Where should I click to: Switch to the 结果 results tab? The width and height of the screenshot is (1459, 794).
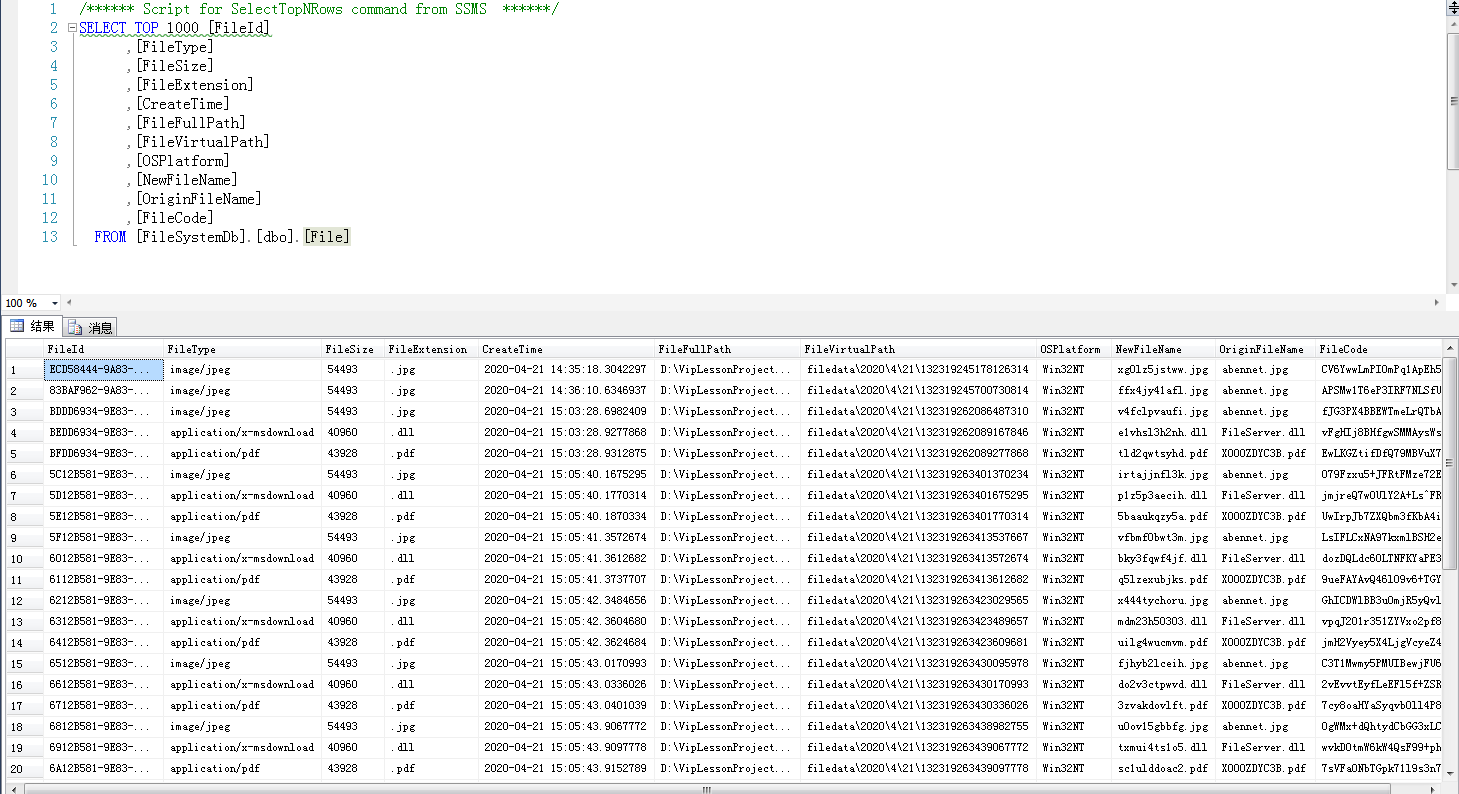click(x=33, y=326)
